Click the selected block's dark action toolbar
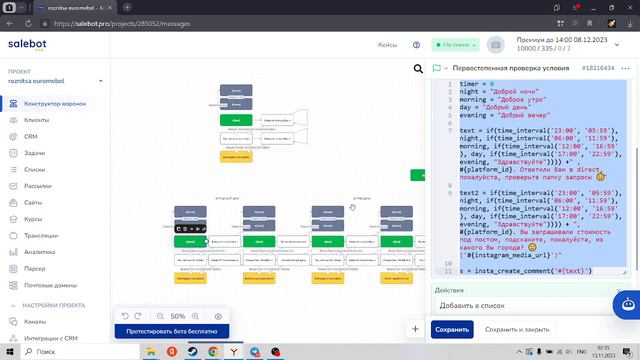The image size is (640, 360). (x=191, y=229)
